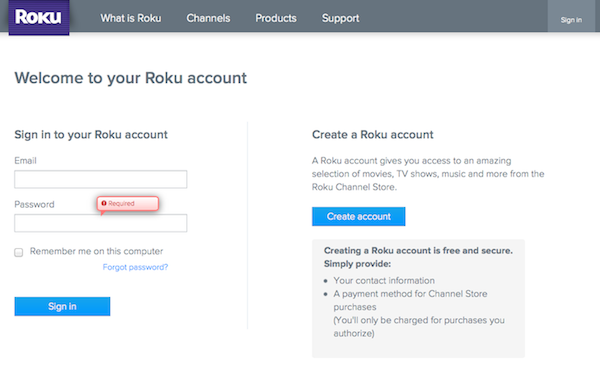Image resolution: width=600 pixels, height=376 pixels.
Task: Go to the Products menu
Action: point(276,18)
